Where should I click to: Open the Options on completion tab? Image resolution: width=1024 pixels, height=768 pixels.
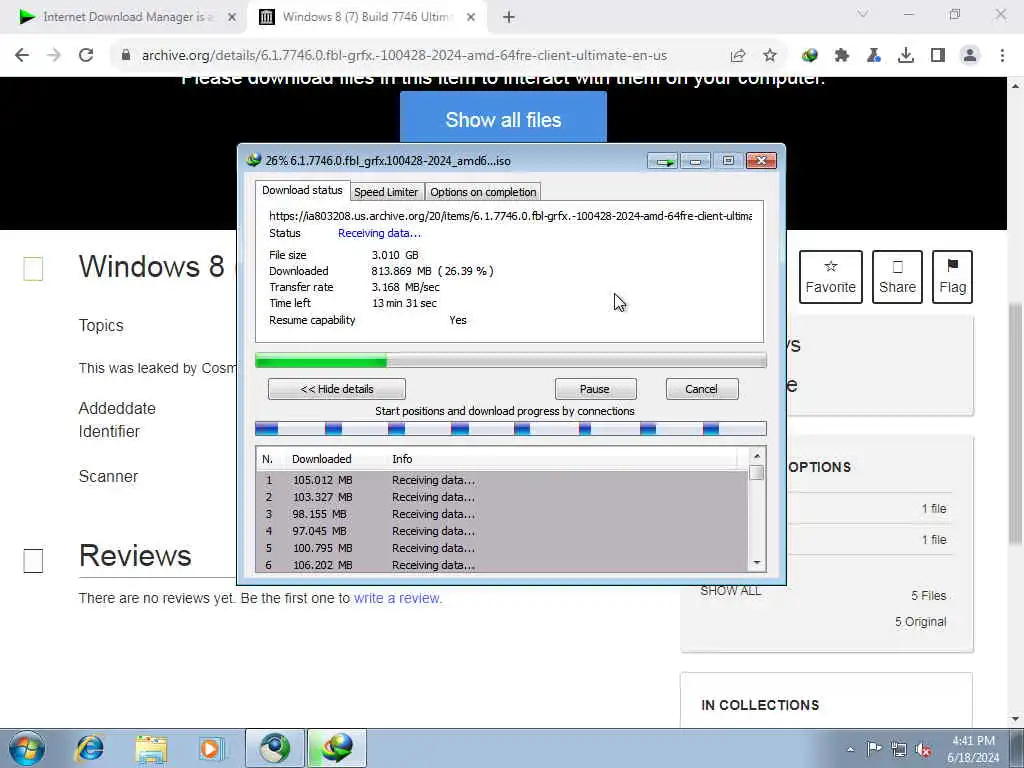tap(483, 192)
